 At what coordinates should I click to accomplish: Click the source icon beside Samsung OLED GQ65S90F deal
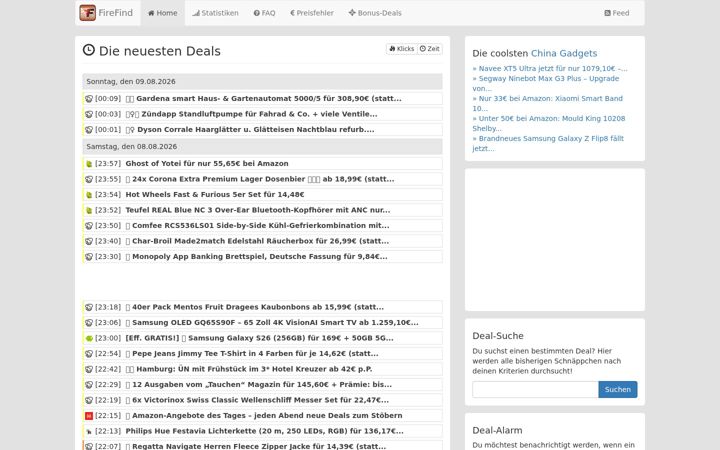(89, 323)
